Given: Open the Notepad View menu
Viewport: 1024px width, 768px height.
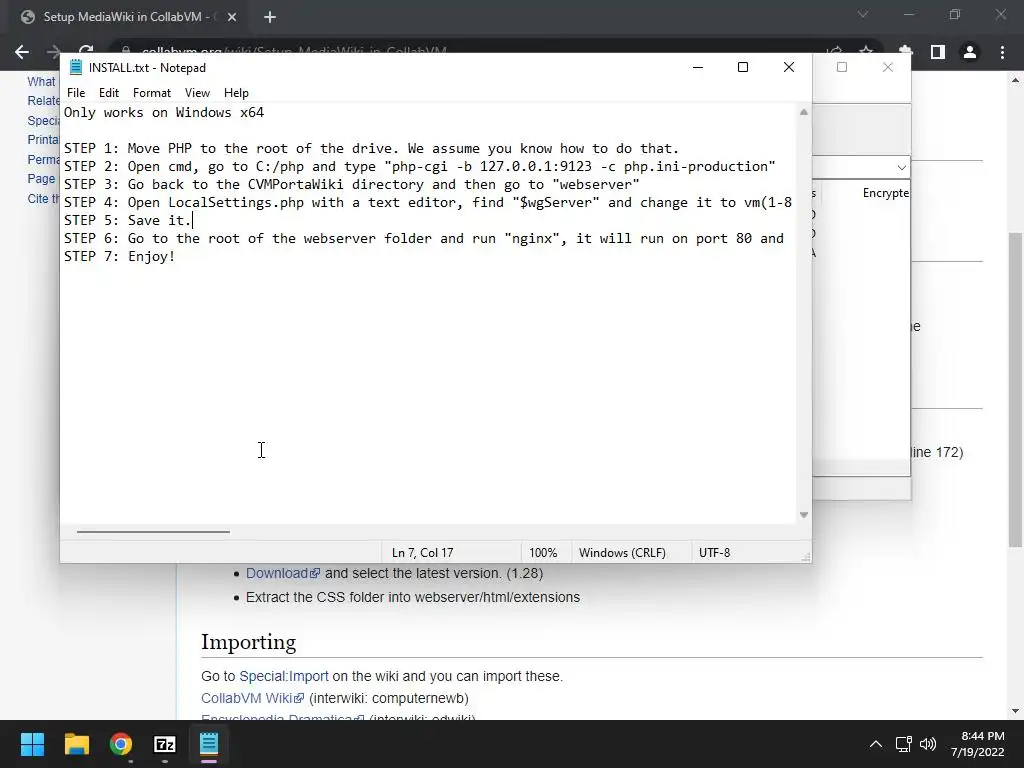Looking at the screenshot, I should coord(197,93).
